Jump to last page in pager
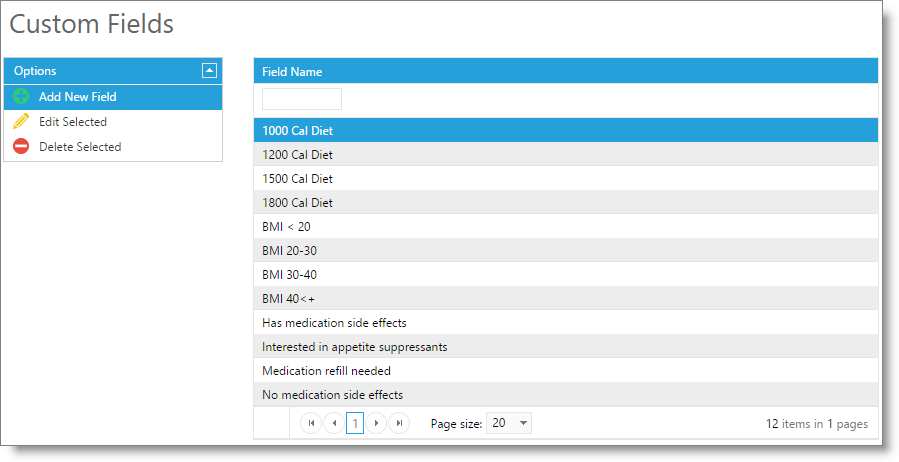 (399, 423)
